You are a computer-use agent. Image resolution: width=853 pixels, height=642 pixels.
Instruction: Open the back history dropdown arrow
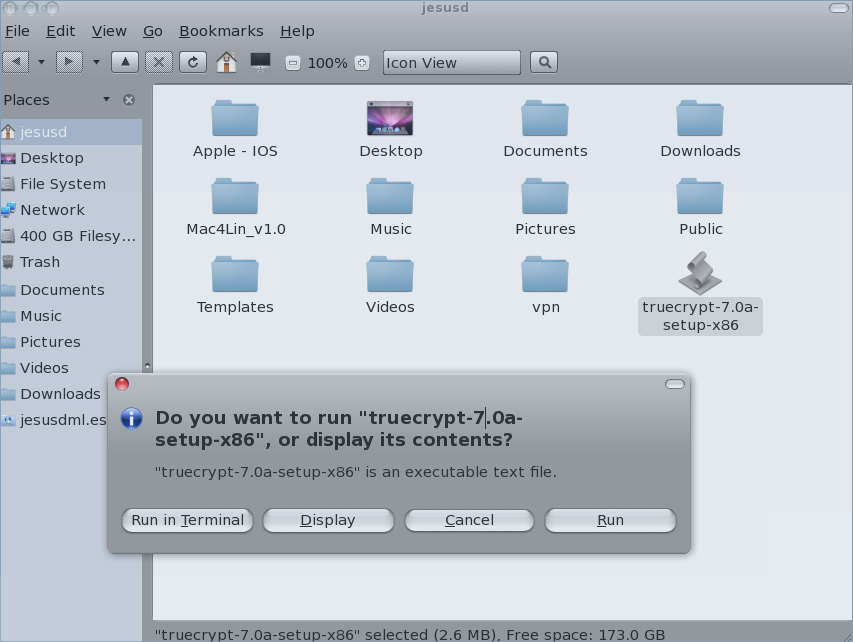(41, 62)
